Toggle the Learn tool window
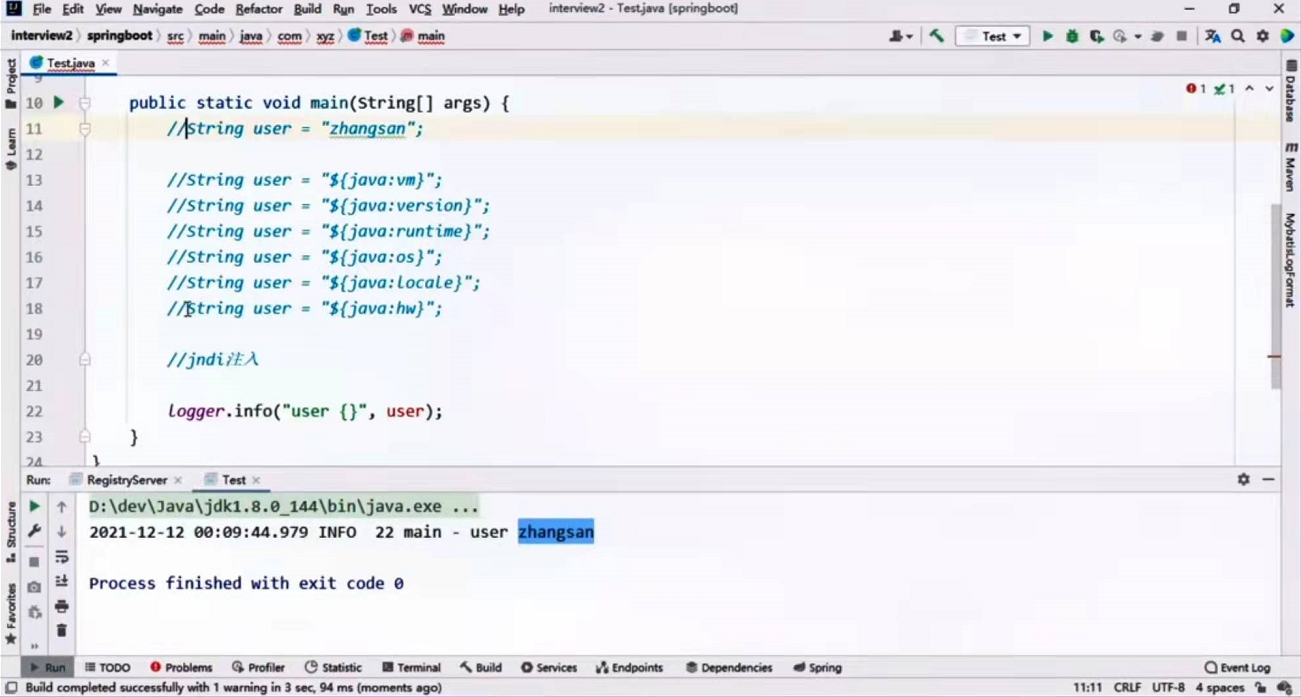This screenshot has height=697, width=1301. 11,148
